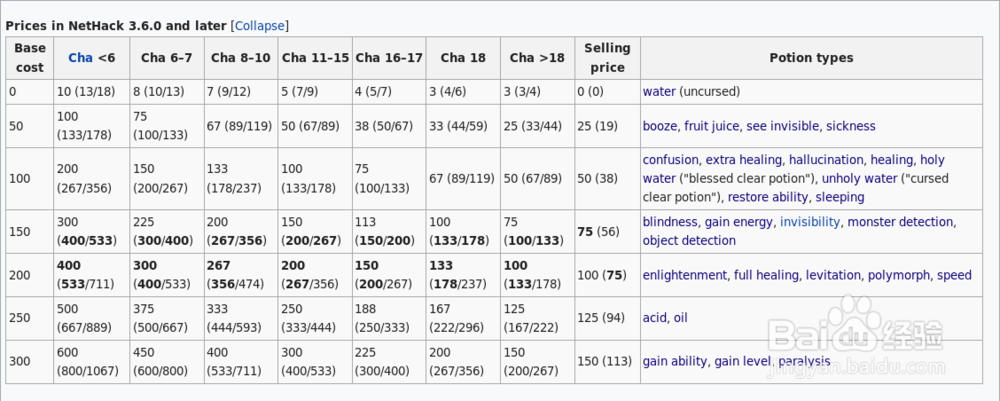Select the selling price cell 100 (75)
Screen dimensions: 1000x401
coord(607,275)
